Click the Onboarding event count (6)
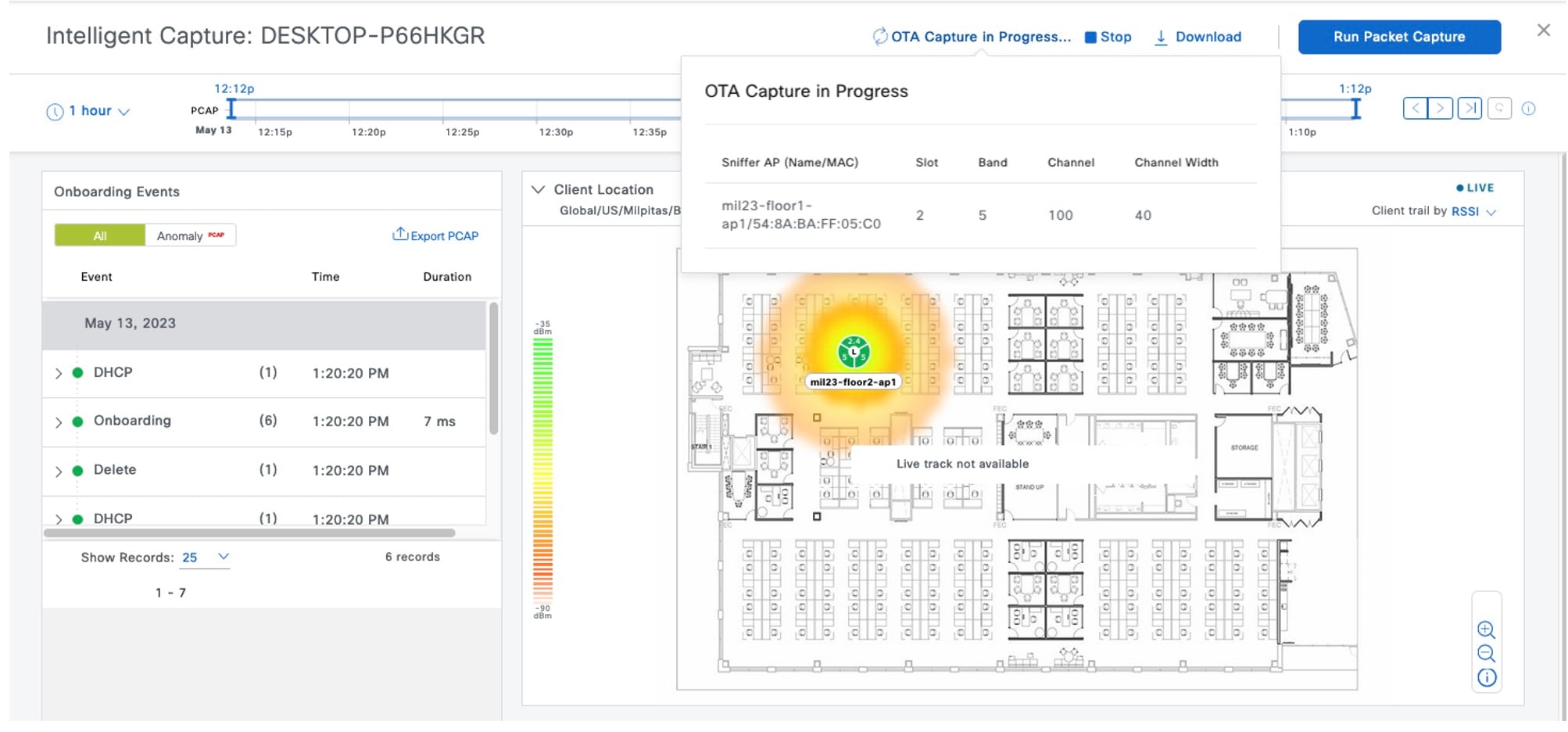 coord(268,421)
